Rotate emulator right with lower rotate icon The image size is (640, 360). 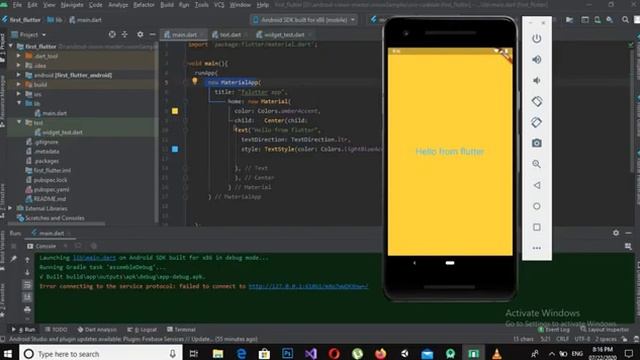[x=536, y=122]
